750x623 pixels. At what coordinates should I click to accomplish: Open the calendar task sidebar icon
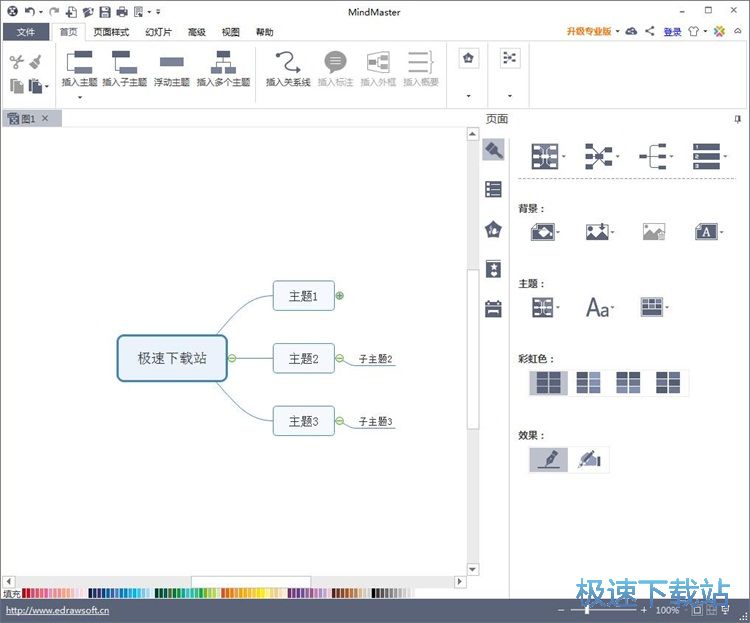coord(493,309)
